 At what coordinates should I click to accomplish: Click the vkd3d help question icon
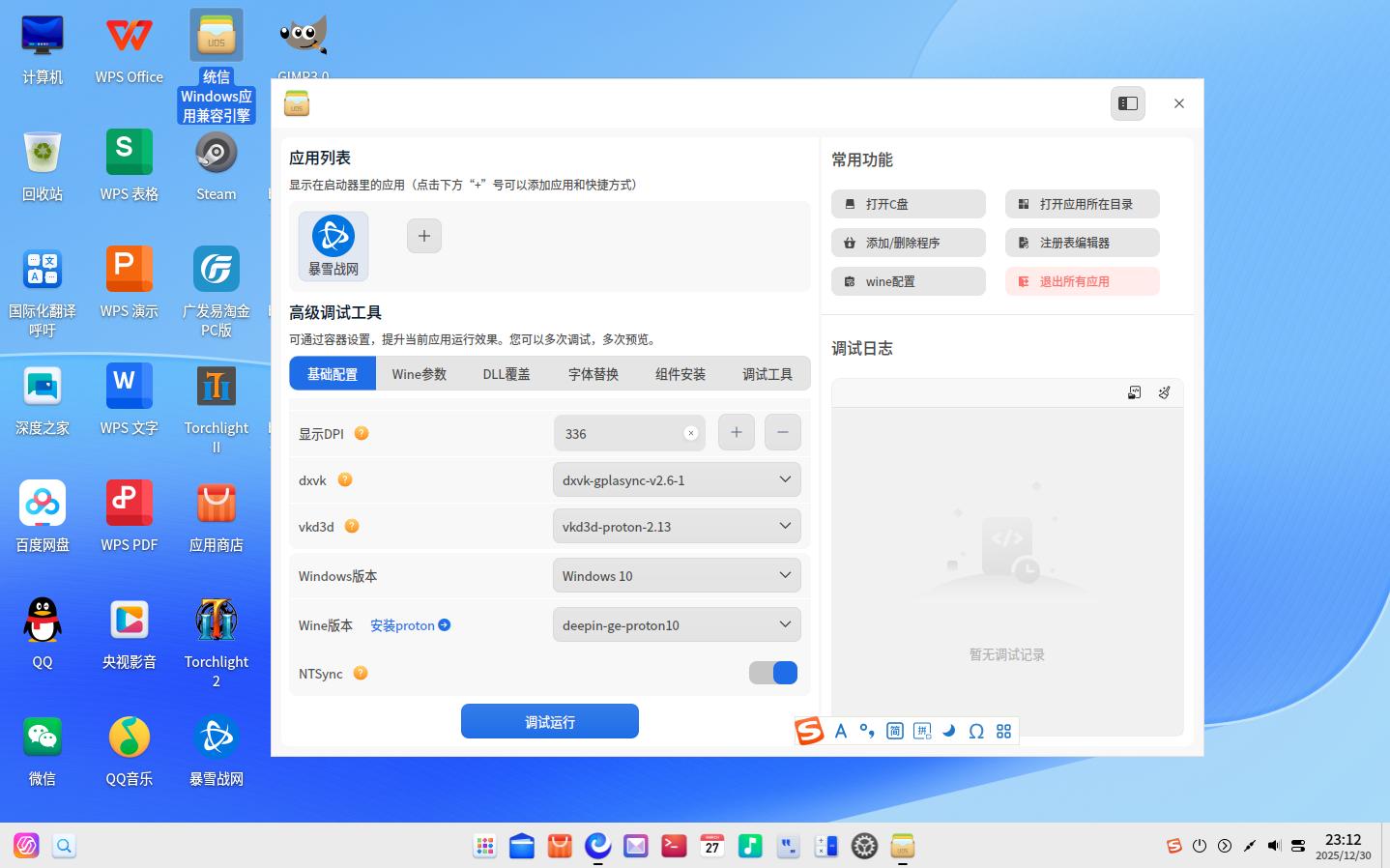352,526
